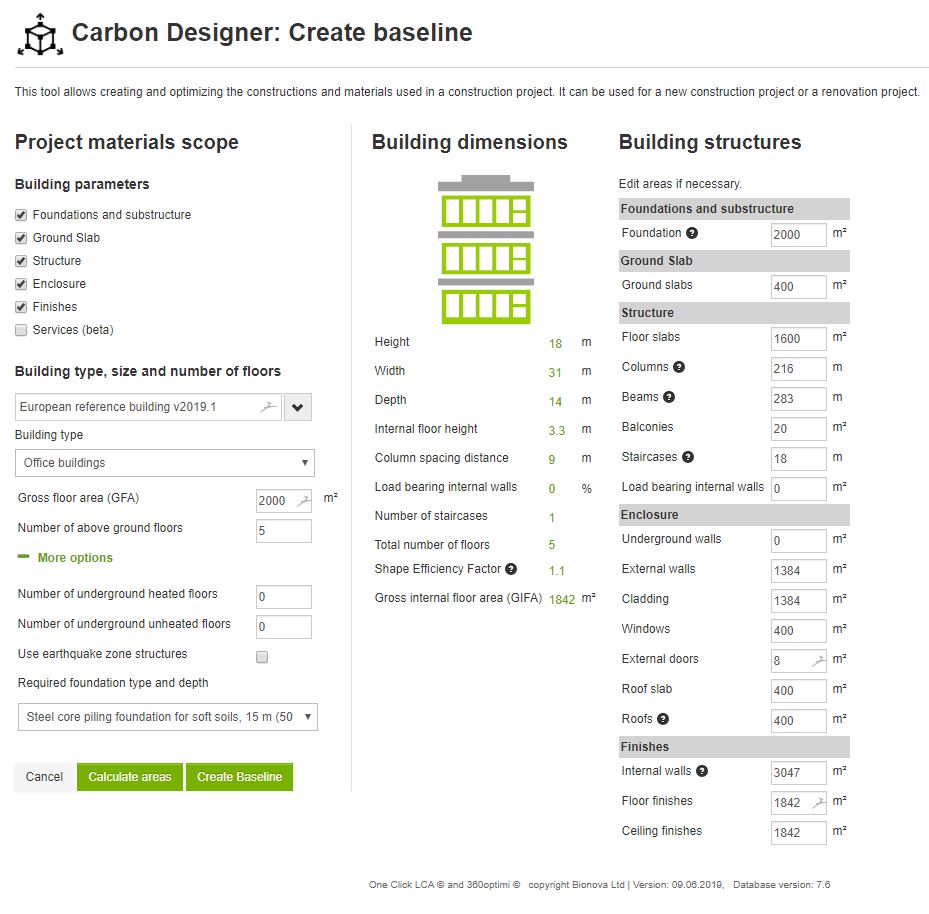Uncheck the Ground Slab checkbox
Viewport: 929px width, 914px height.
pyautogui.click(x=21, y=238)
